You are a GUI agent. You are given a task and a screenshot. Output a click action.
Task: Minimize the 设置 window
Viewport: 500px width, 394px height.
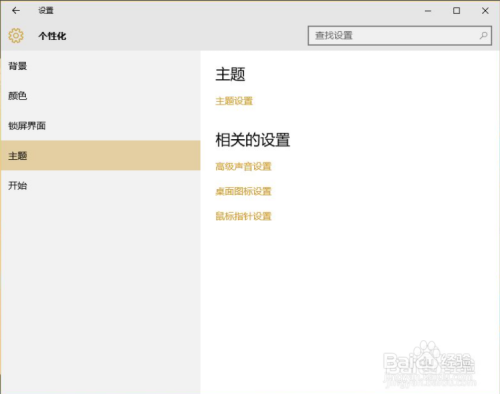[x=428, y=11]
